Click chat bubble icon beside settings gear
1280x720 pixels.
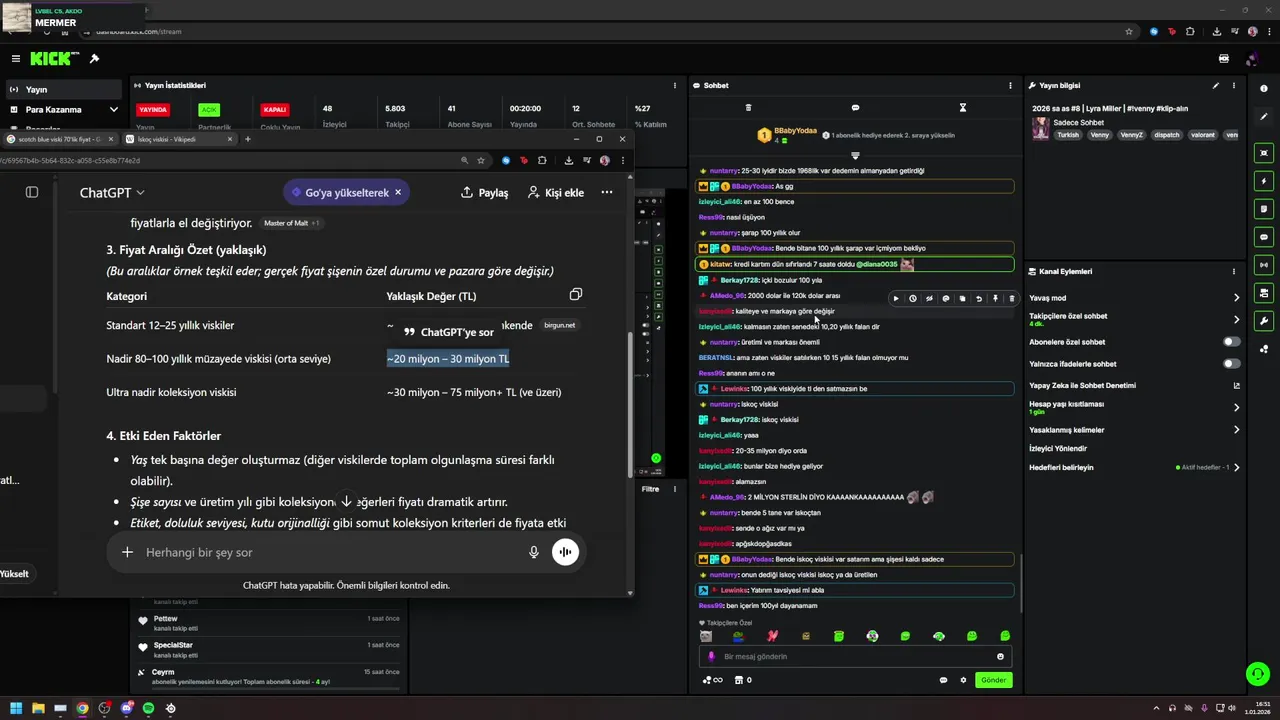[943, 680]
